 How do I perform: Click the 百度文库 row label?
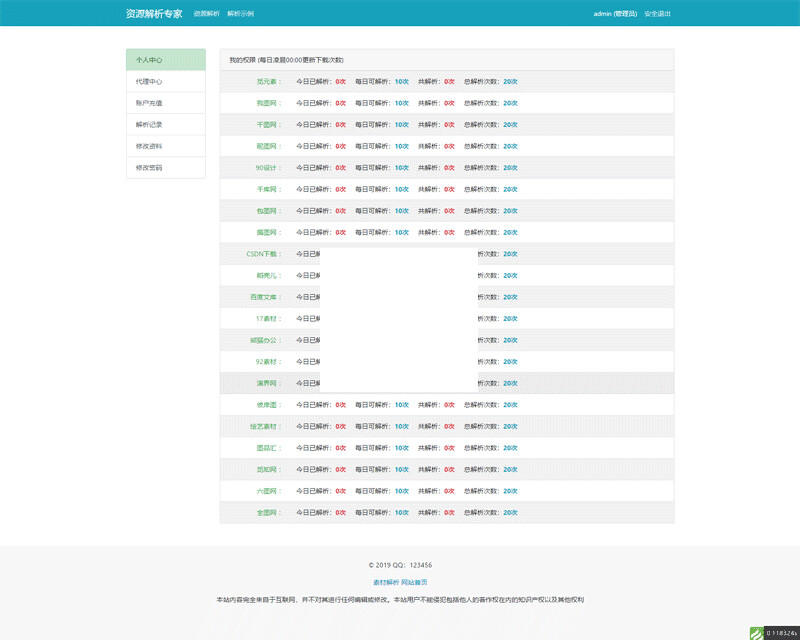click(x=263, y=297)
